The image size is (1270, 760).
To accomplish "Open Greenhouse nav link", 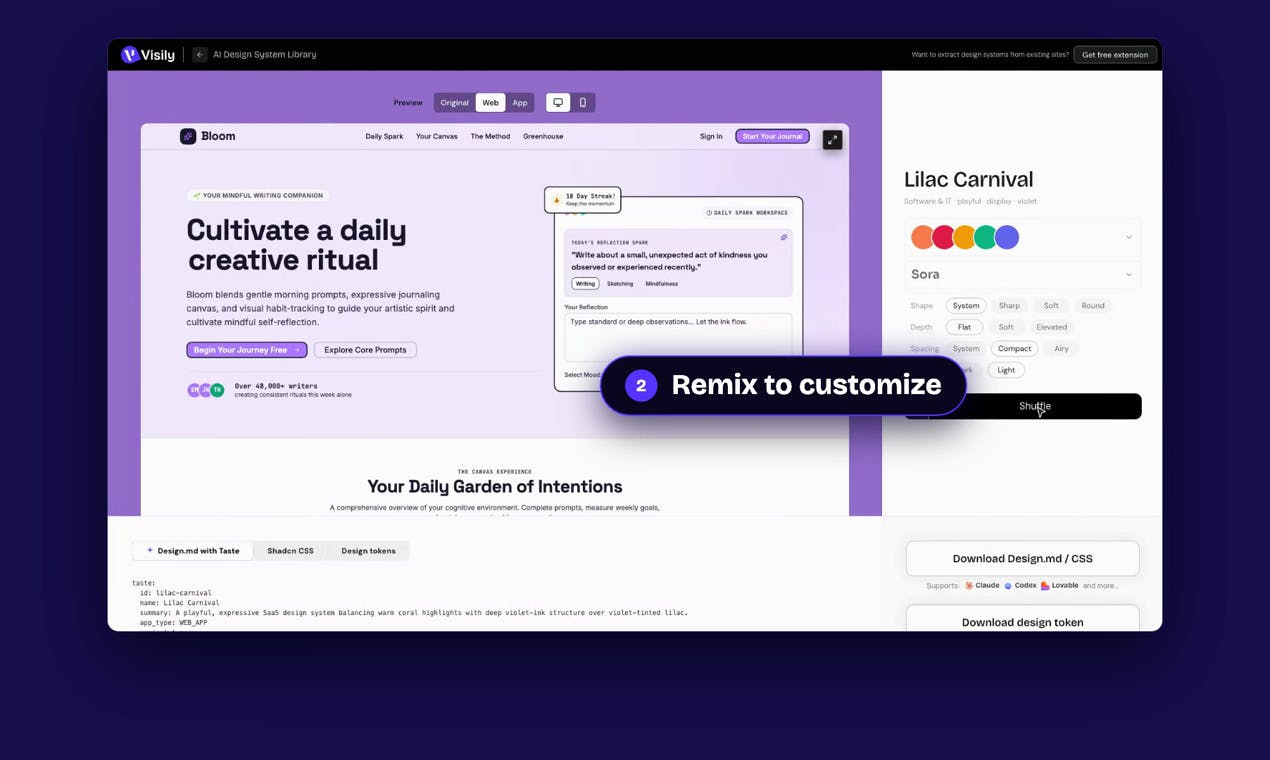I will [543, 137].
